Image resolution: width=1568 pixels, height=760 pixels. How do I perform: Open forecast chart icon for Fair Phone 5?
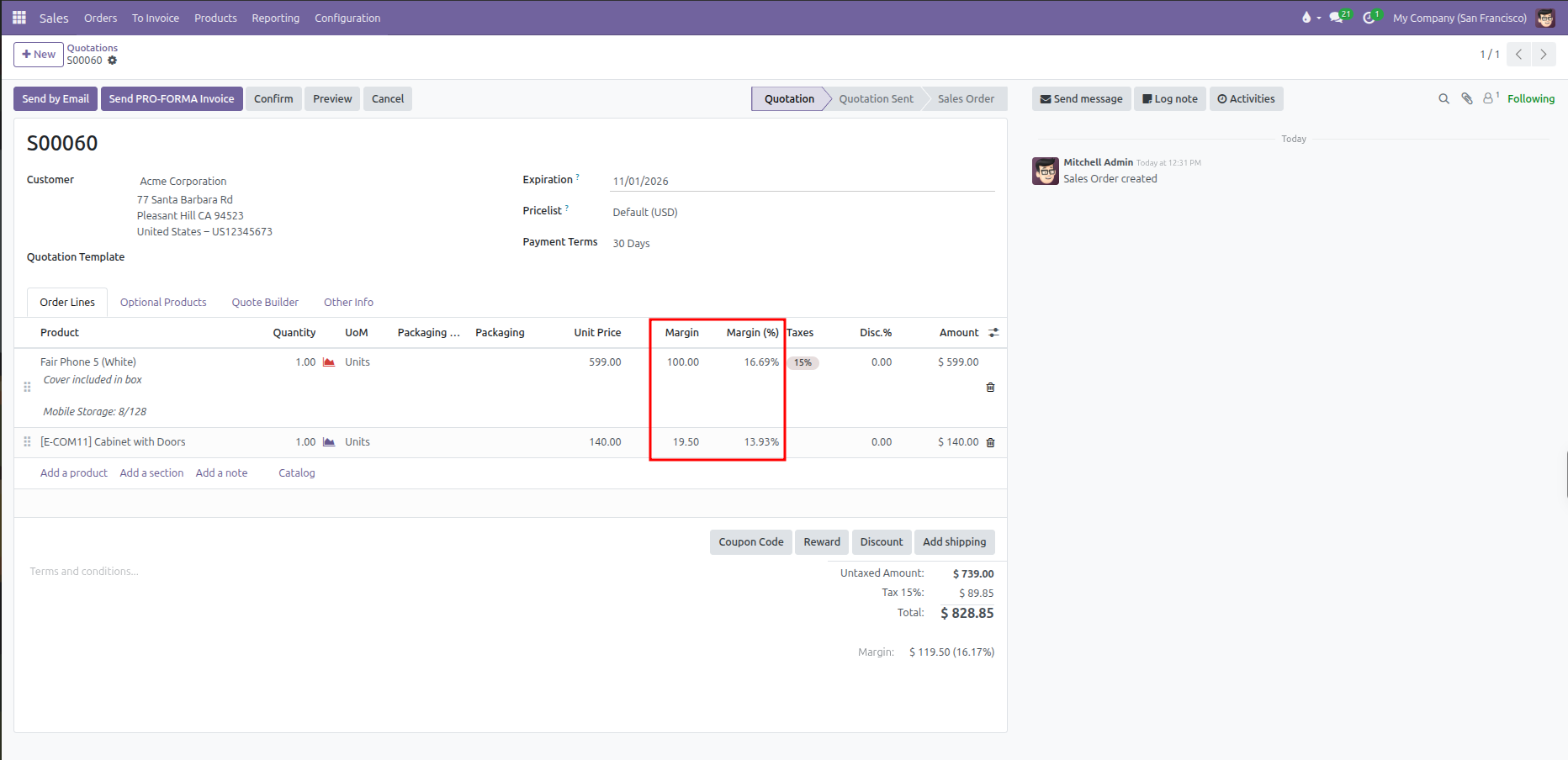point(329,362)
